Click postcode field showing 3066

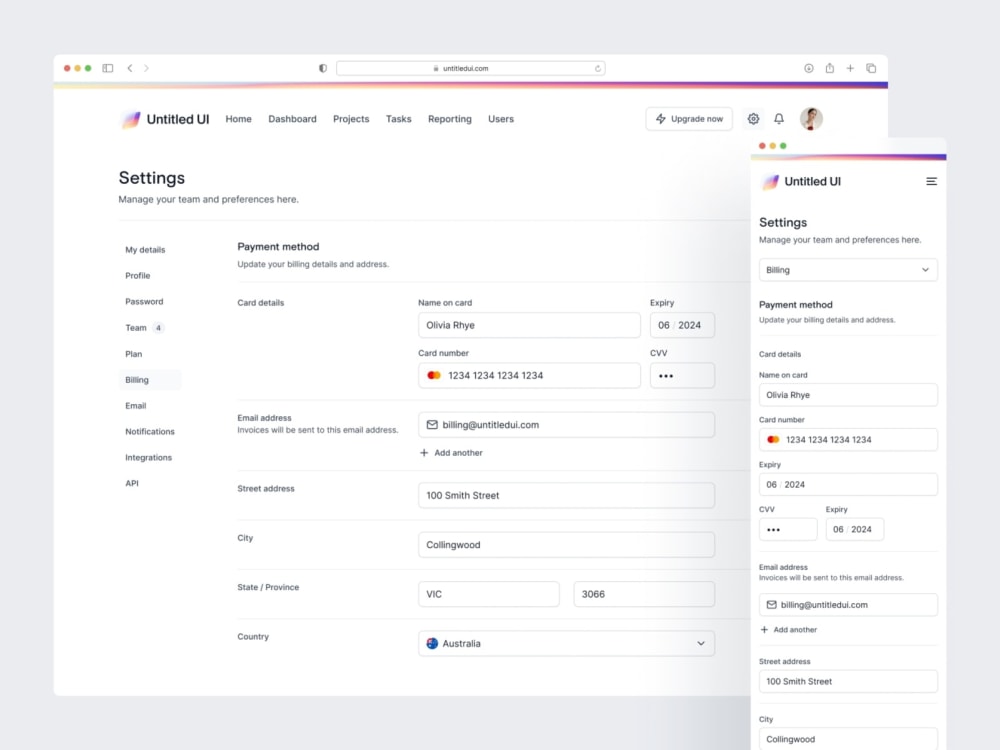[644, 594]
